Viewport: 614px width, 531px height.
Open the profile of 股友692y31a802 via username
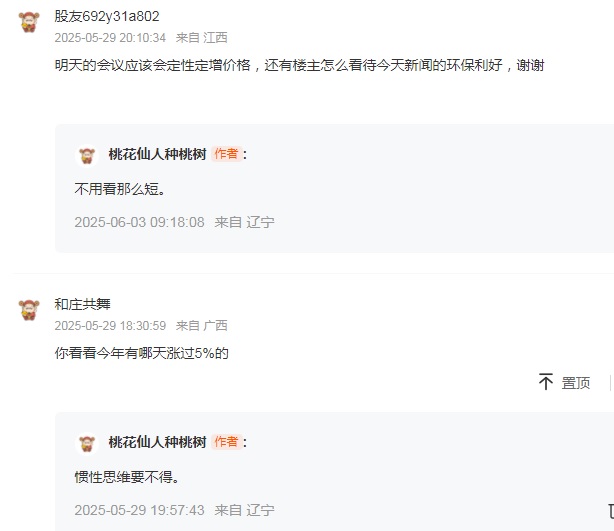click(x=107, y=16)
